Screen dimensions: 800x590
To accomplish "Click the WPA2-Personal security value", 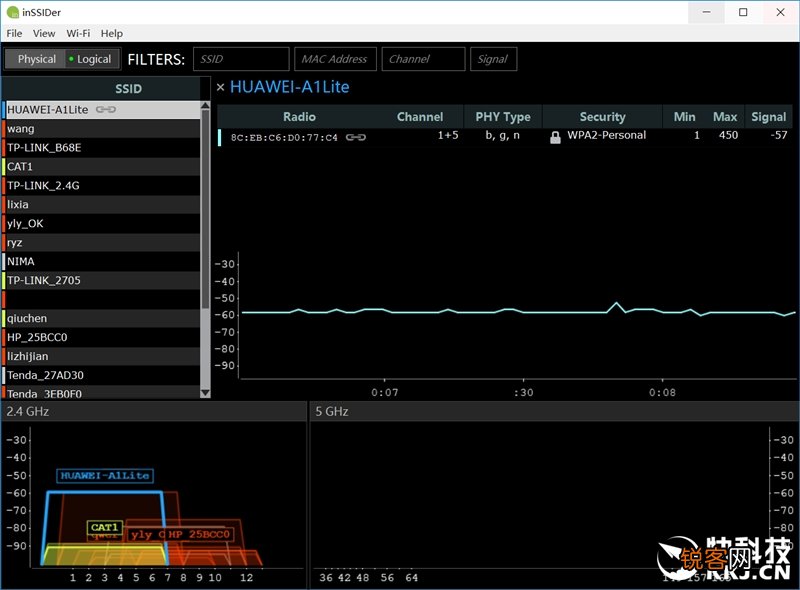I will click(x=606, y=135).
